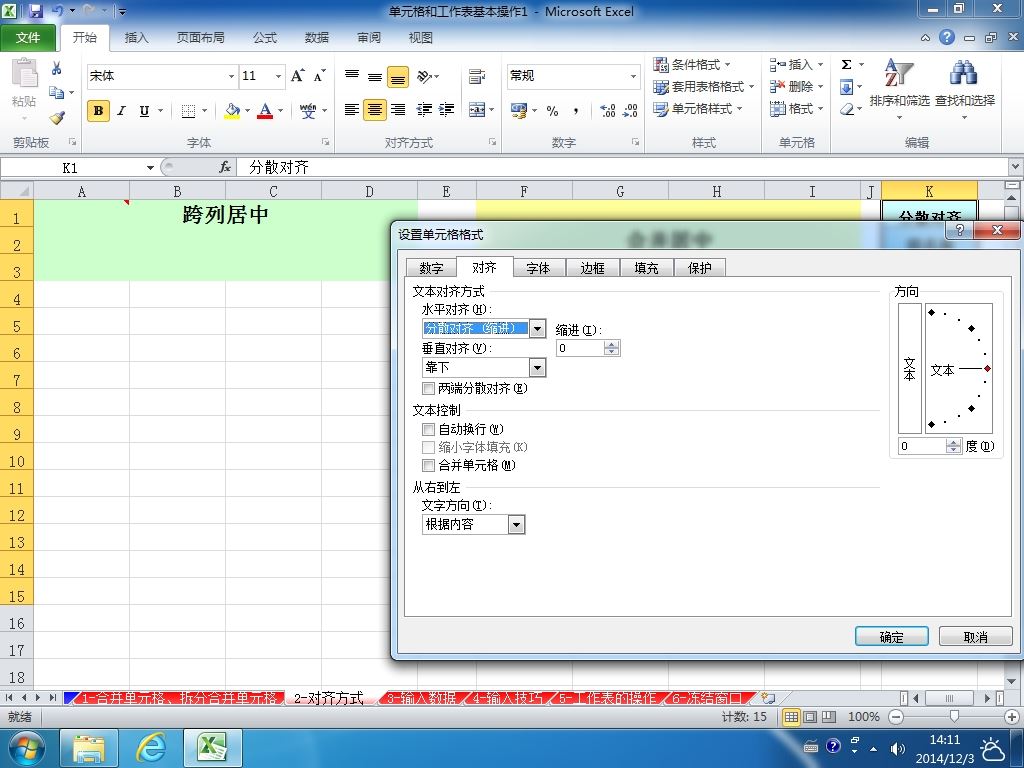Check the 两端分散对齐 checkbox
This screenshot has height=768, width=1024.
(x=428, y=389)
